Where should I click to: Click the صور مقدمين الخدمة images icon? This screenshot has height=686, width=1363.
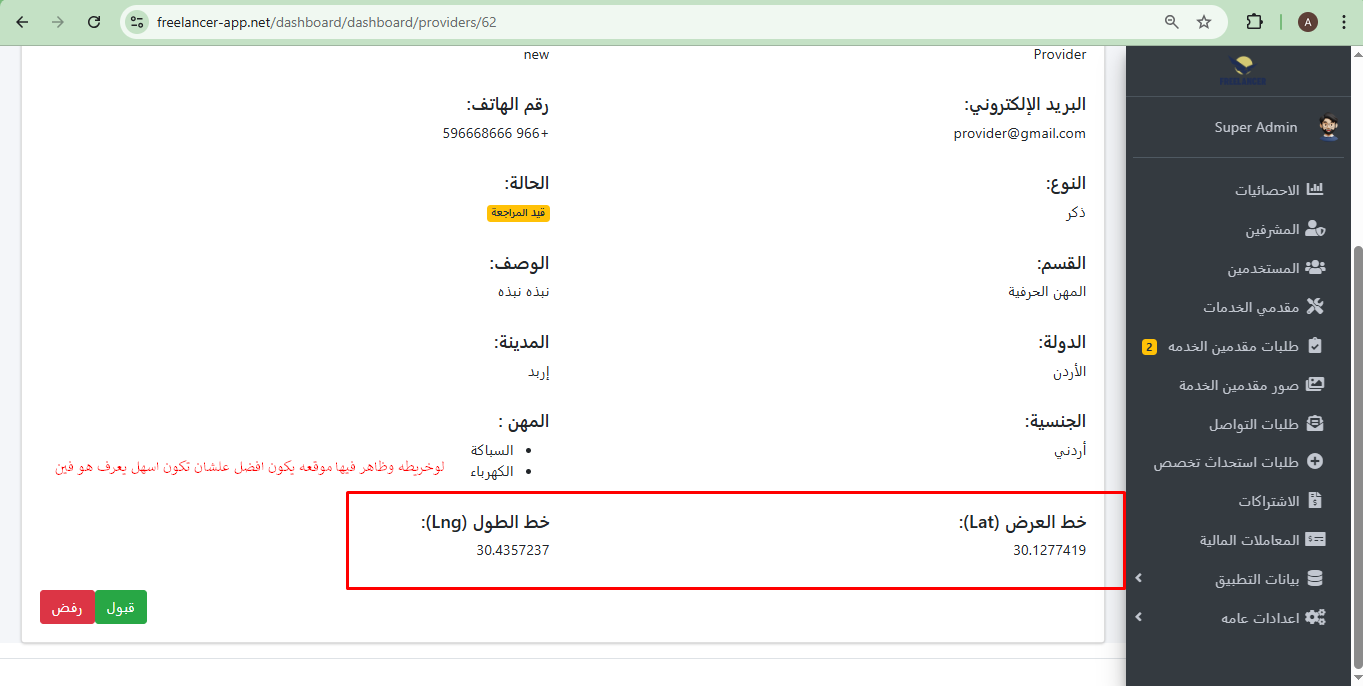point(1315,385)
